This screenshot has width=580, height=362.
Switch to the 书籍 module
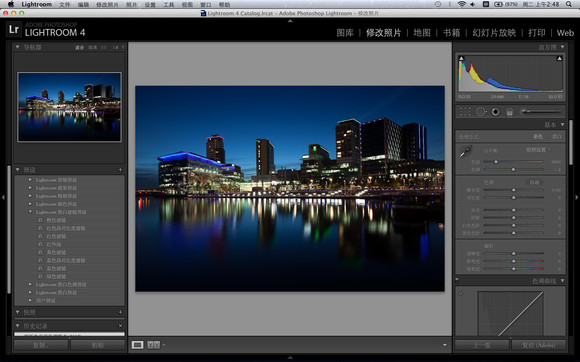tap(452, 33)
